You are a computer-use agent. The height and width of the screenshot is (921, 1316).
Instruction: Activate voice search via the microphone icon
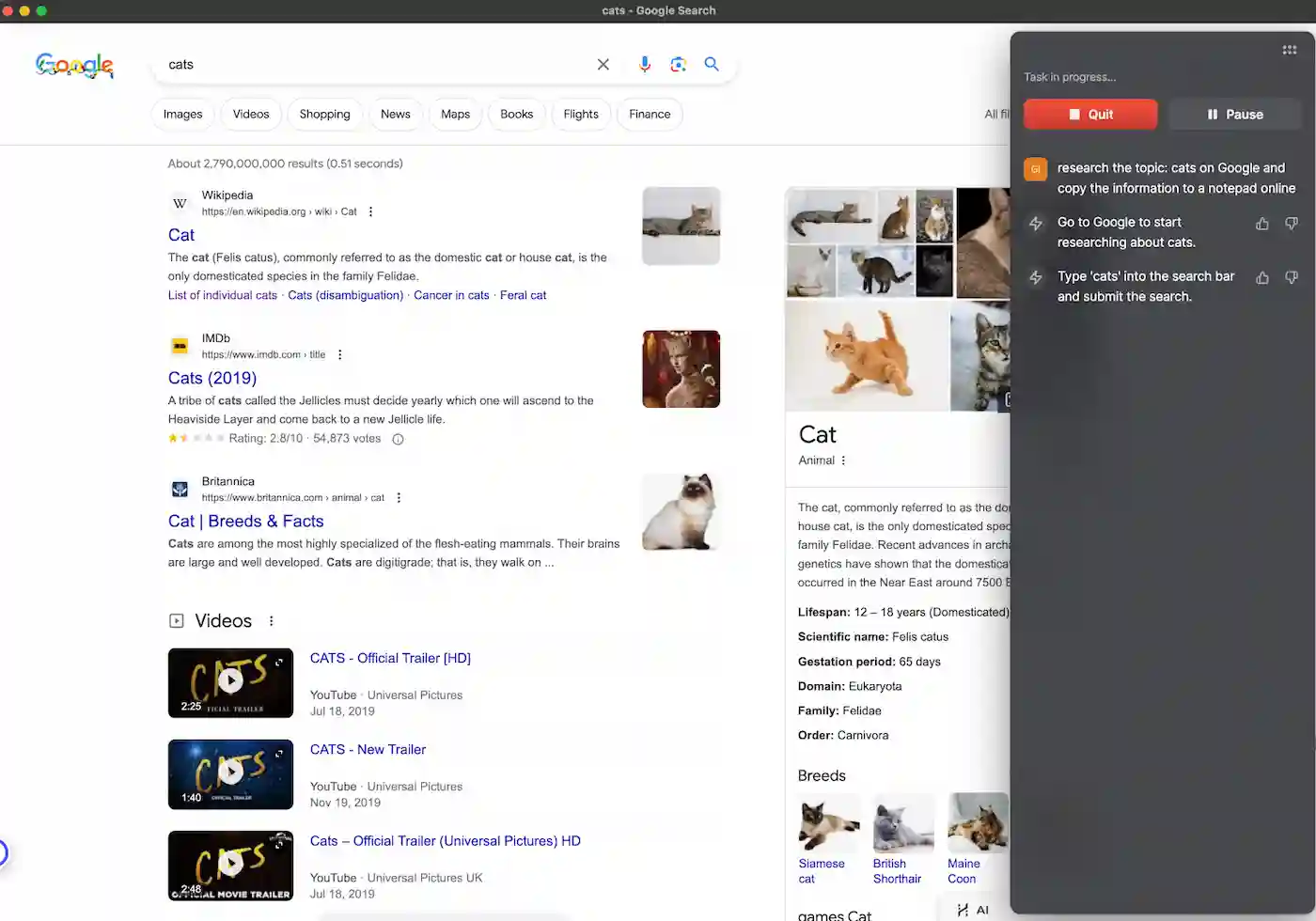click(x=645, y=64)
